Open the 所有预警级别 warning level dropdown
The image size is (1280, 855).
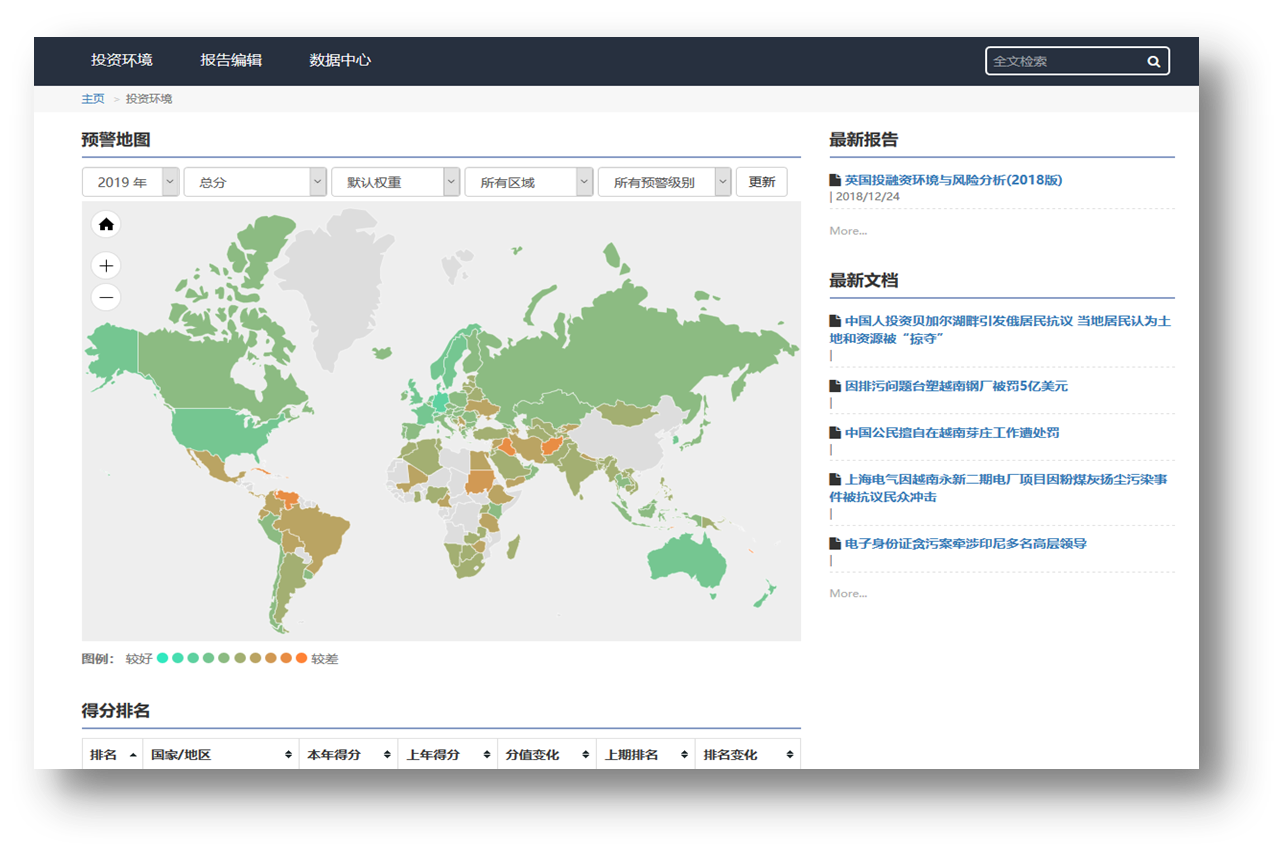point(665,182)
